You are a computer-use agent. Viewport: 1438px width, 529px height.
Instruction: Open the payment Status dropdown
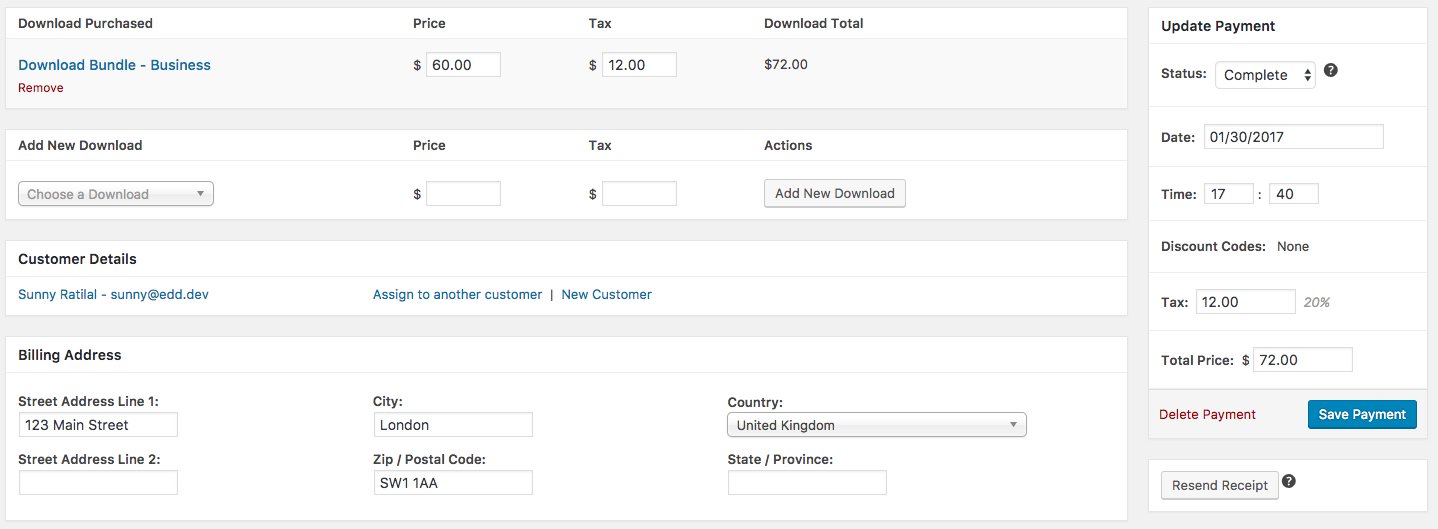pos(1265,75)
